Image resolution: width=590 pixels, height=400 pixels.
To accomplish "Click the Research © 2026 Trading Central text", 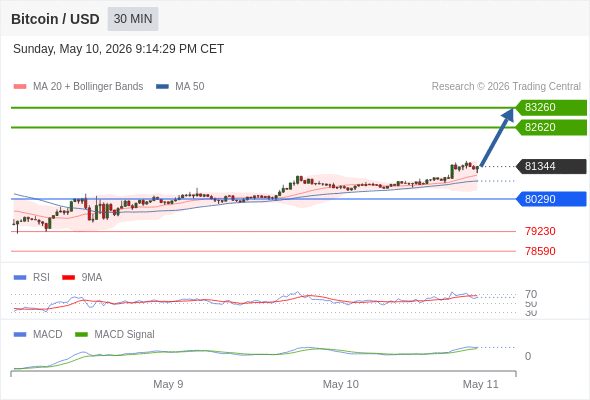I will click(x=506, y=87).
